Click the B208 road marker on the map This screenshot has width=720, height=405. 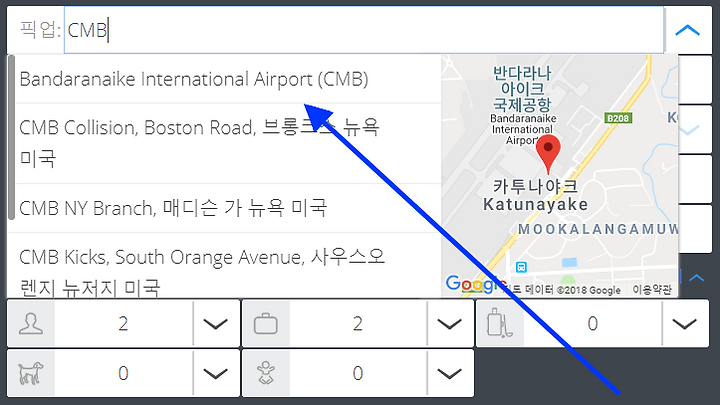click(618, 118)
